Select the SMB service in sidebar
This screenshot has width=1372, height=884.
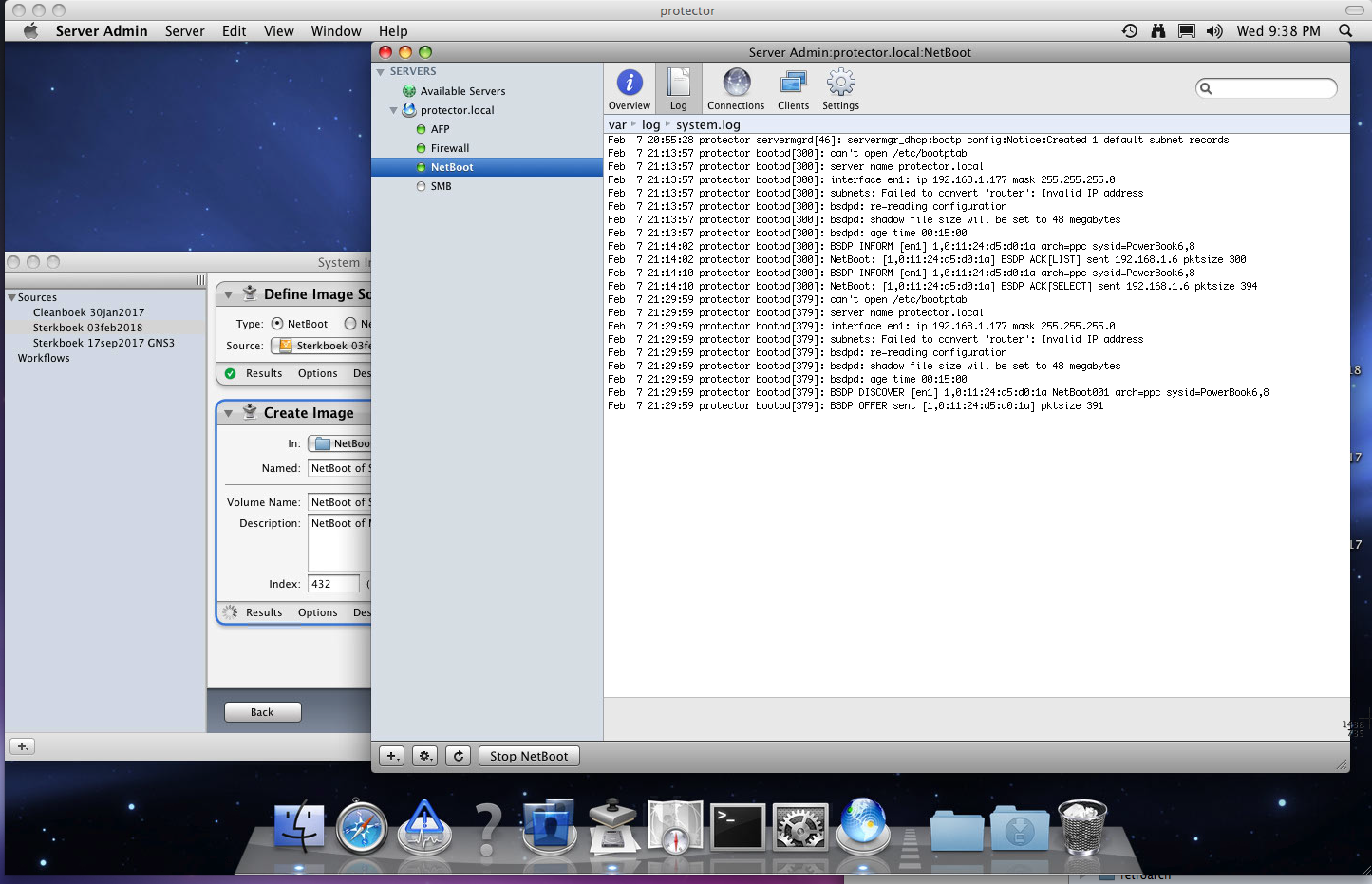click(441, 186)
